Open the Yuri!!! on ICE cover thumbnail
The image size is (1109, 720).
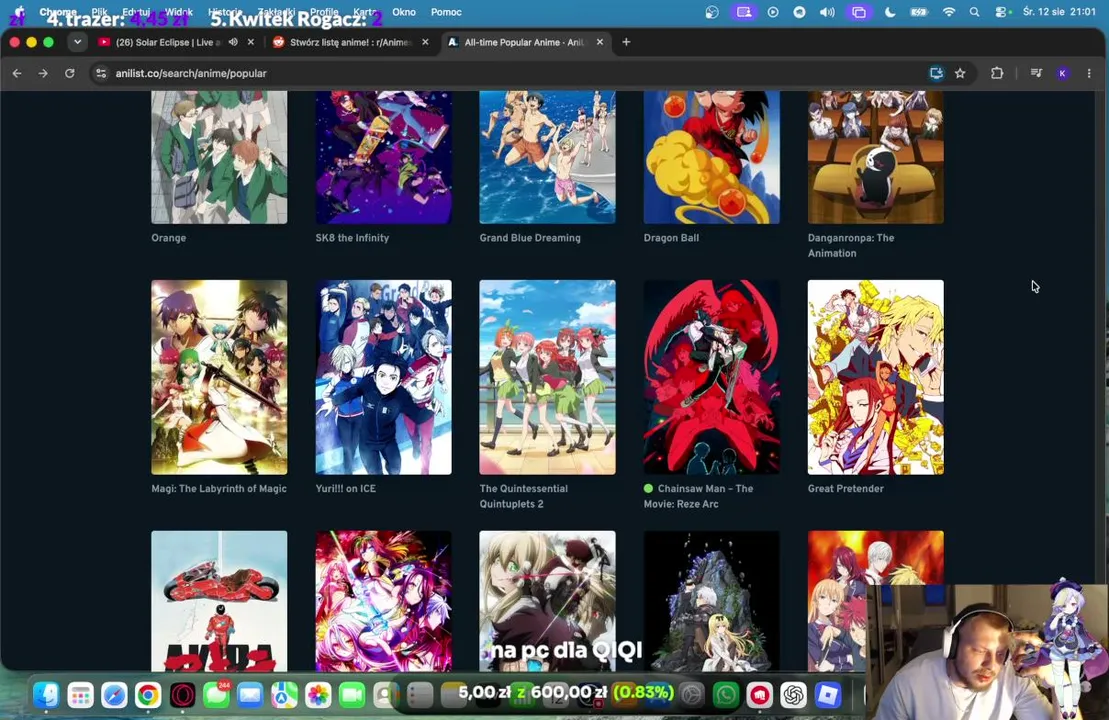[x=383, y=377]
